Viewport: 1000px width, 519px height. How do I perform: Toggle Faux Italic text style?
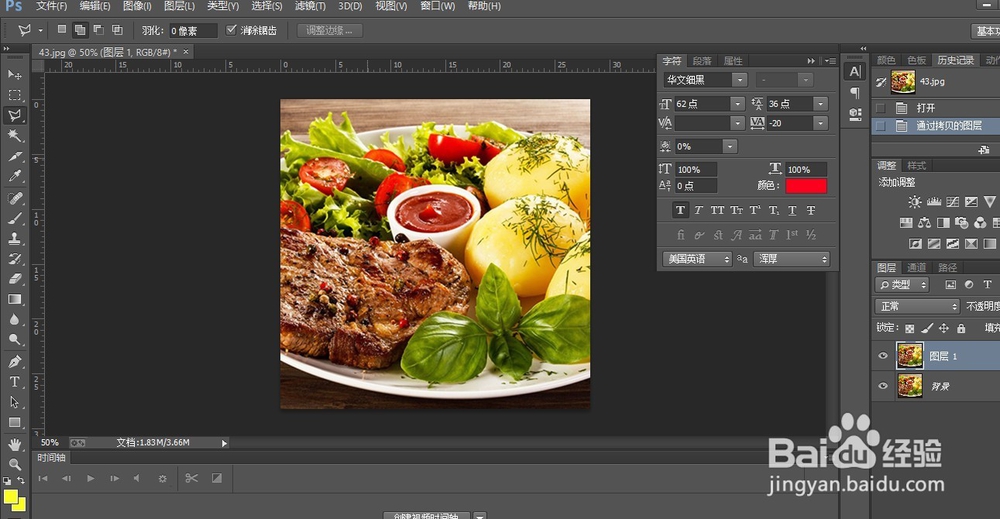(x=698, y=210)
